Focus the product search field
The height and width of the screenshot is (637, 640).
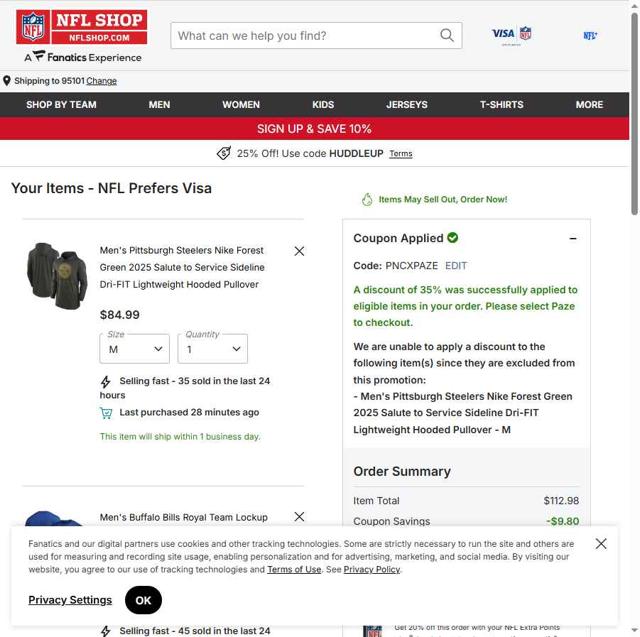(308, 36)
